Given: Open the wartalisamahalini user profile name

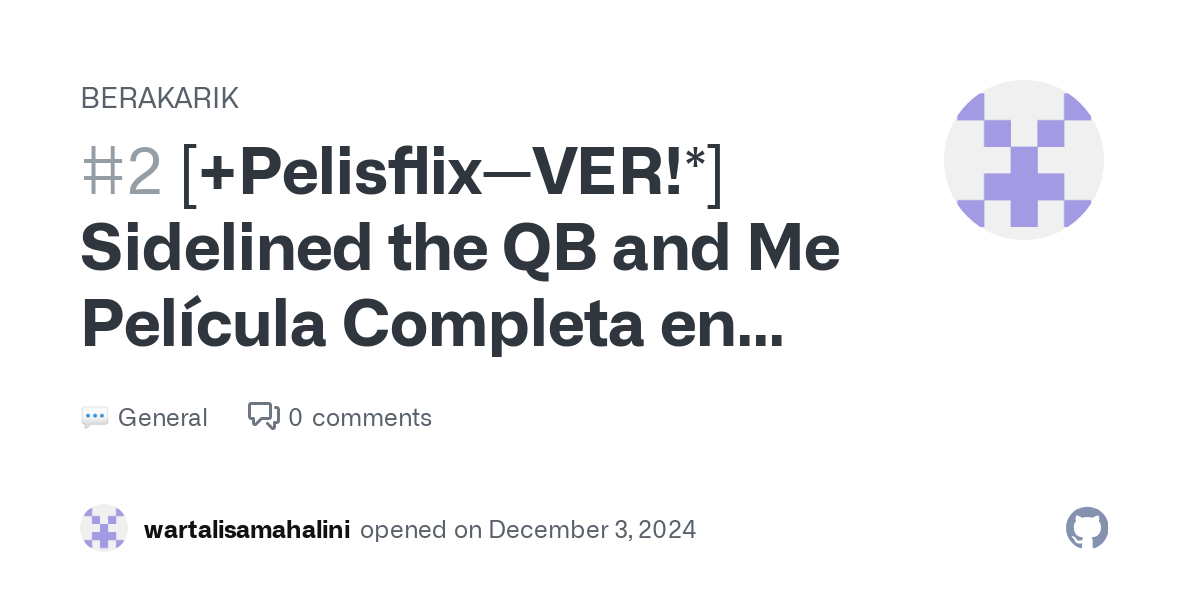Looking at the screenshot, I should pos(247,529).
